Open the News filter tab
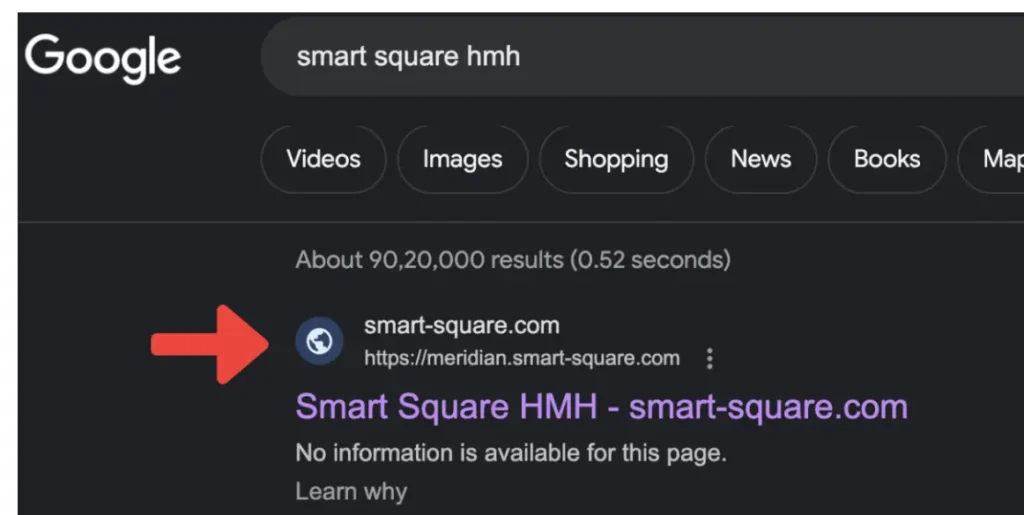Image resolution: width=1024 pixels, height=515 pixels. point(761,159)
